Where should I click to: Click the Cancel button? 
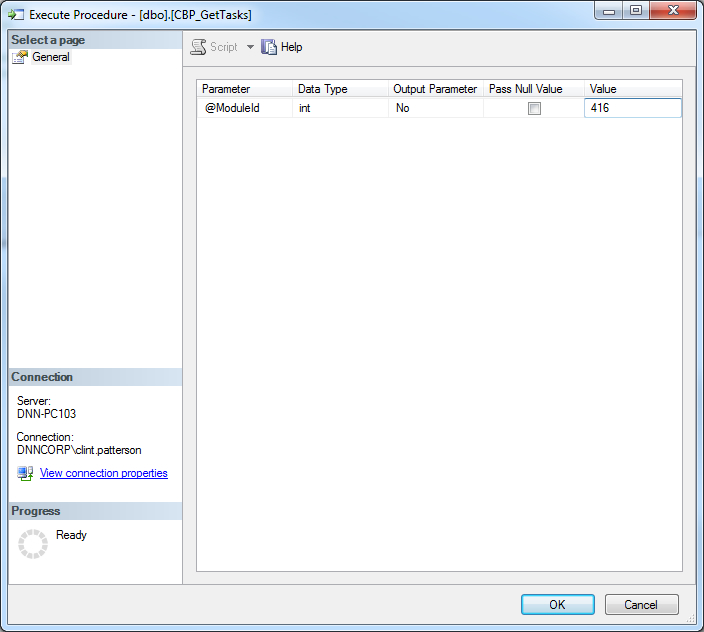click(642, 605)
